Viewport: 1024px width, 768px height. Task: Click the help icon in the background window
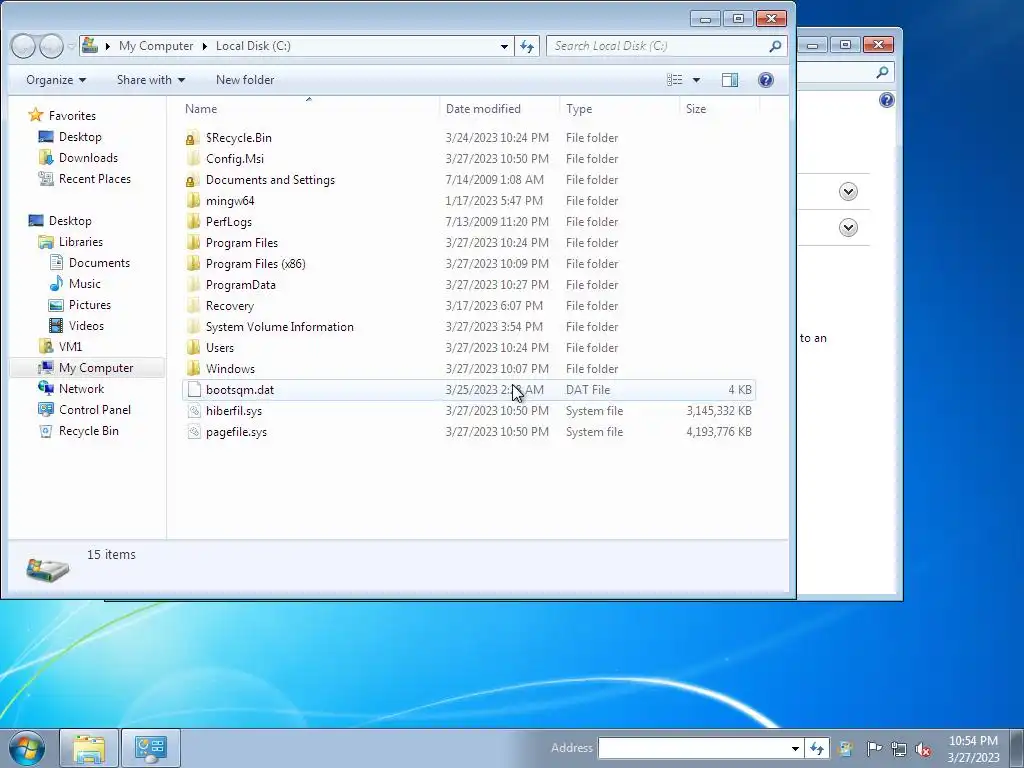(x=886, y=100)
